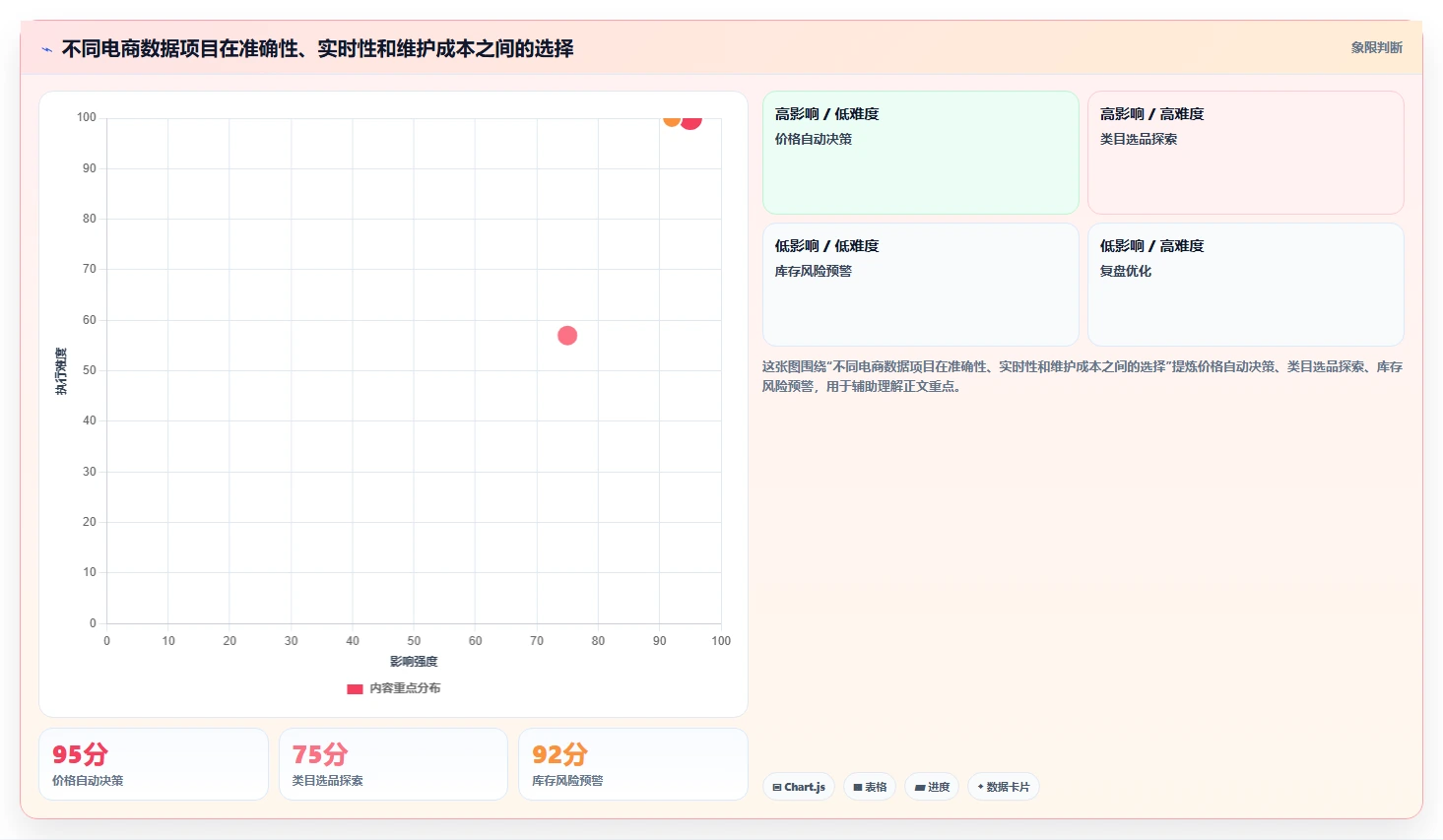The height and width of the screenshot is (840, 1443).
Task: Click the red data point at chart top
Action: [691, 121]
